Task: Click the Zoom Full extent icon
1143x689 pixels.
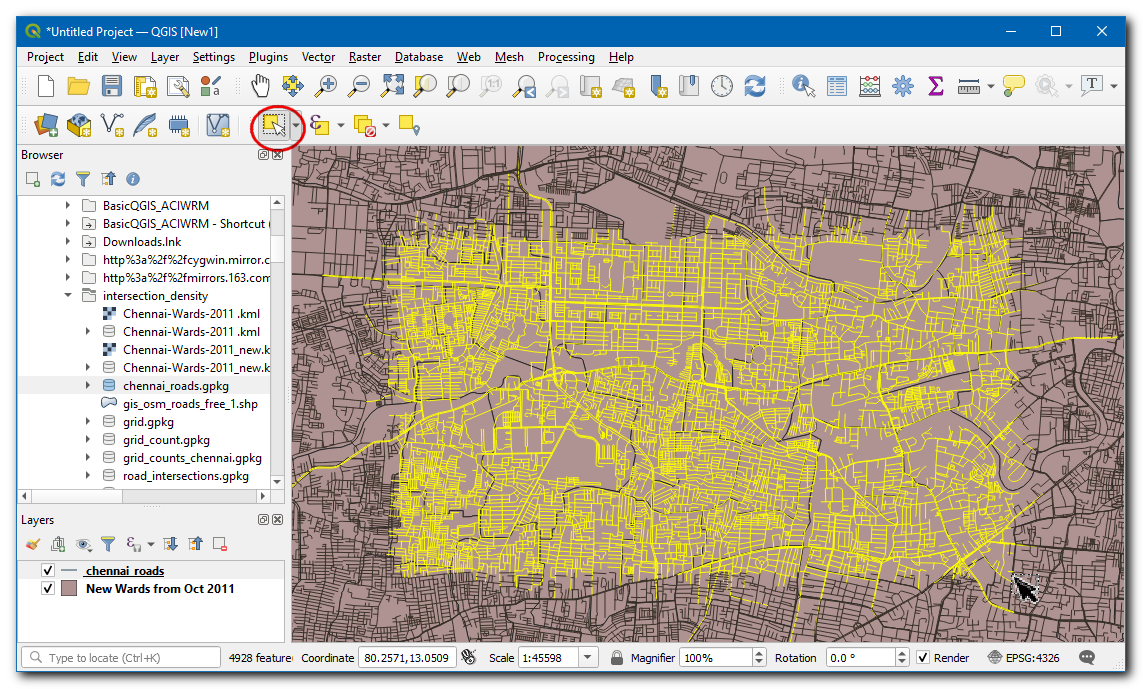Action: pyautogui.click(x=392, y=86)
